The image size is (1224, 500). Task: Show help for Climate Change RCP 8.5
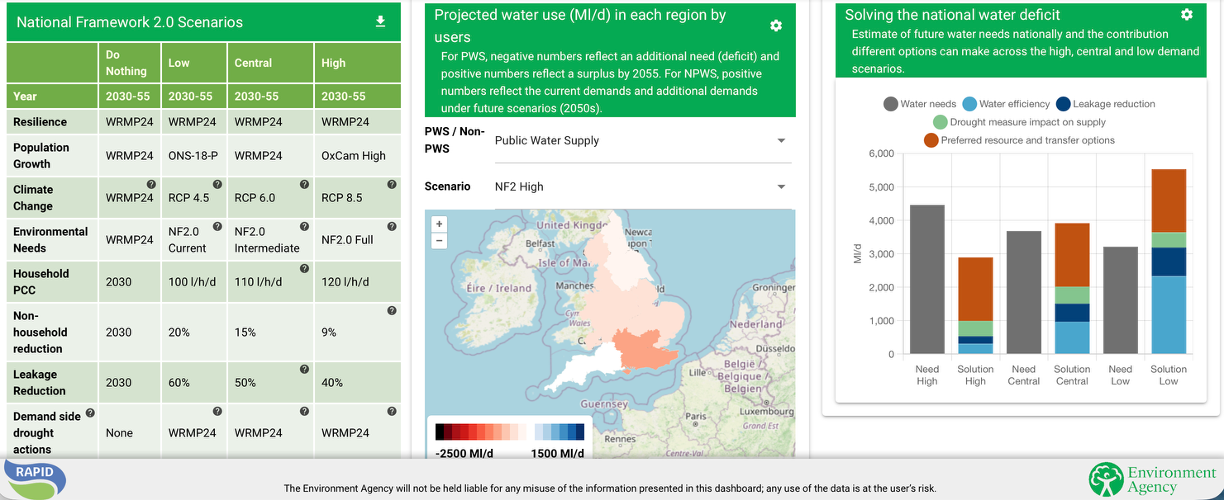coord(391,185)
